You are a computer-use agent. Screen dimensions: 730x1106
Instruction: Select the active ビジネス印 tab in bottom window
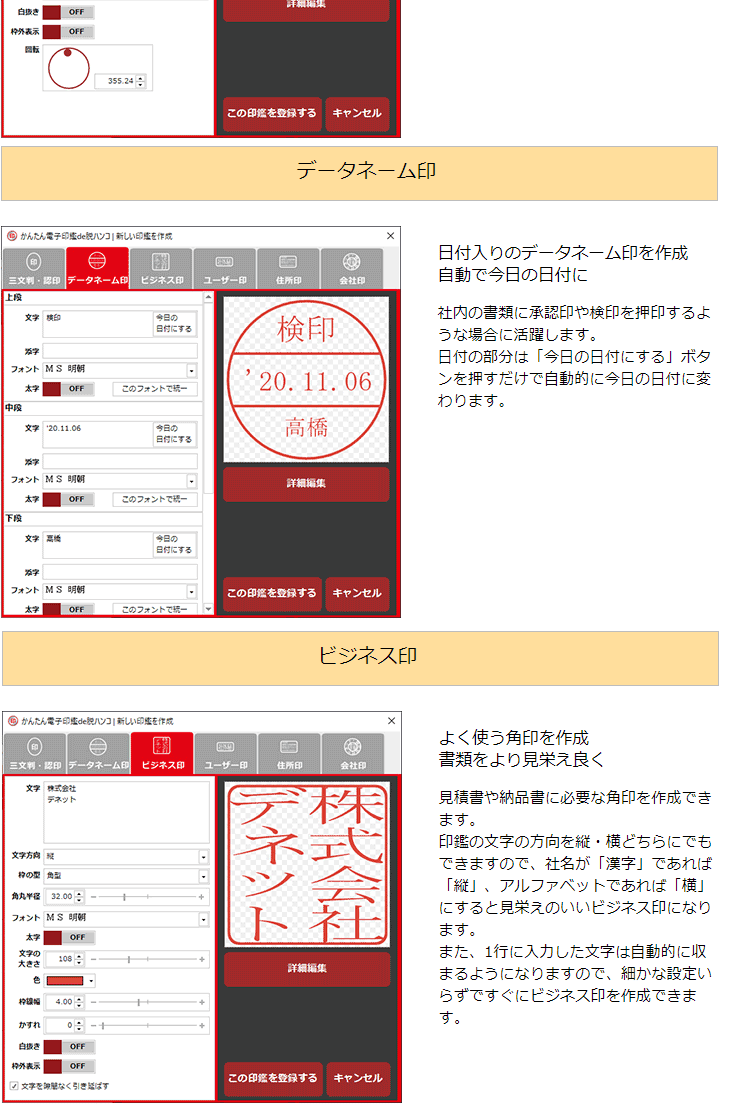[162, 754]
